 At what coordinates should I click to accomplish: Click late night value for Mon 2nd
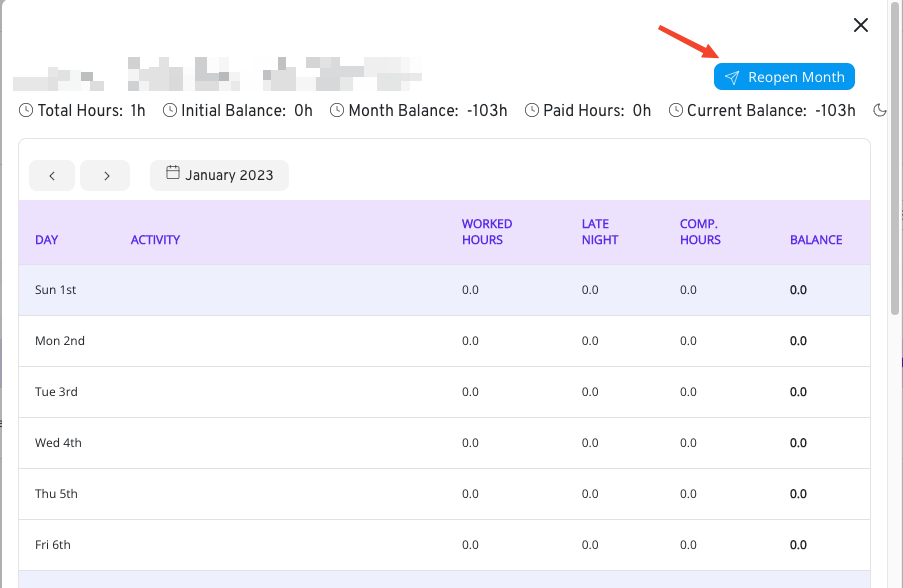(590, 341)
